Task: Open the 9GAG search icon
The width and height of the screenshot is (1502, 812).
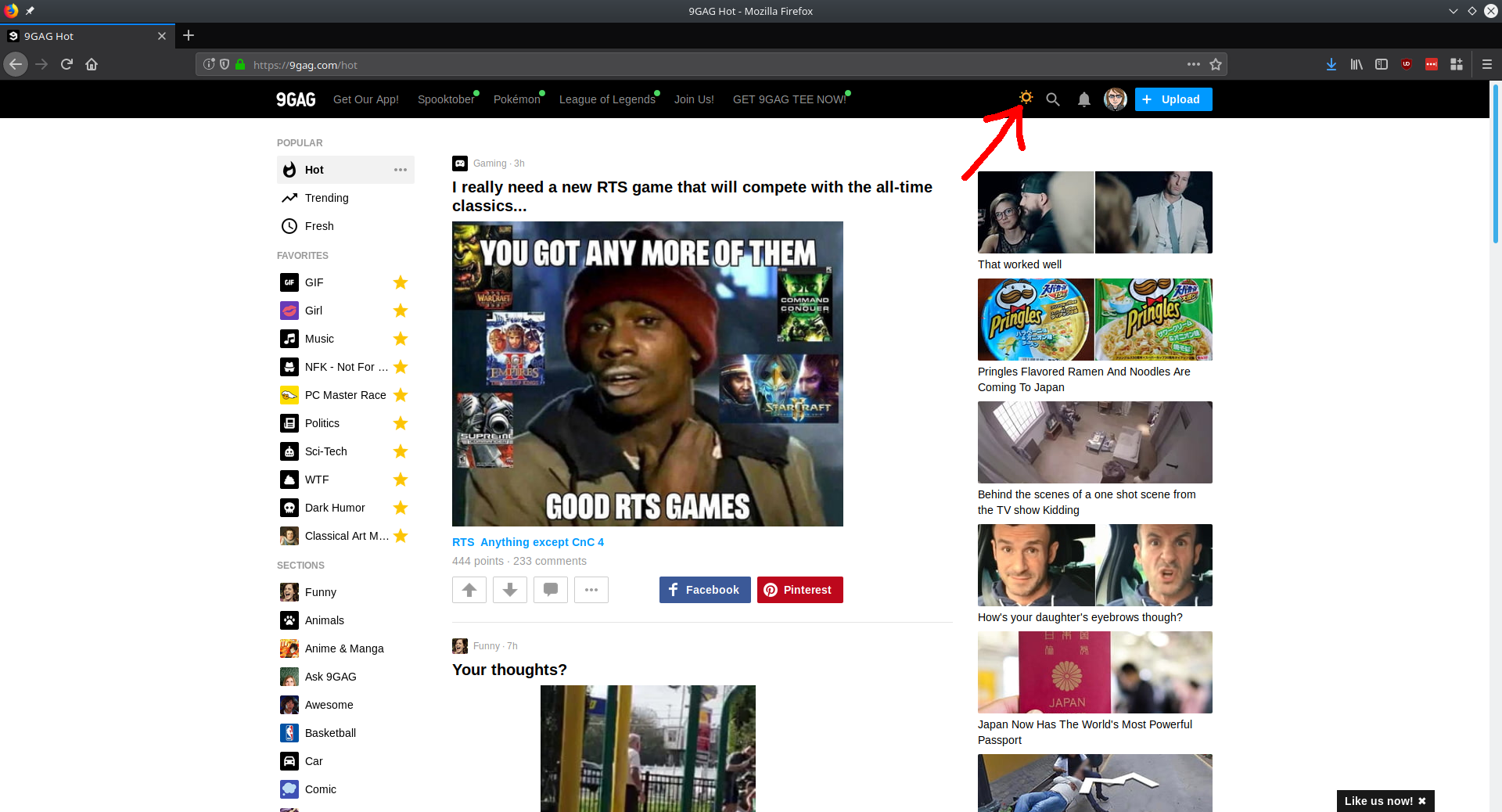Action: 1053,99
